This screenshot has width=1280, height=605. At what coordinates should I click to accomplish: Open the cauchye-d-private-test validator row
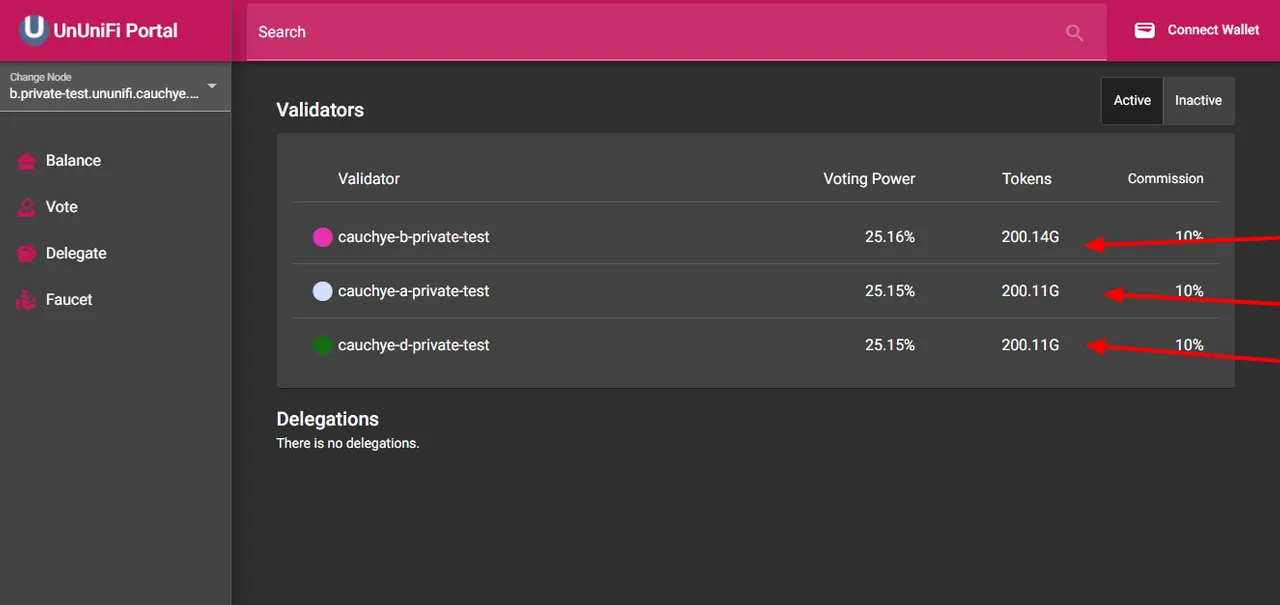(756, 346)
